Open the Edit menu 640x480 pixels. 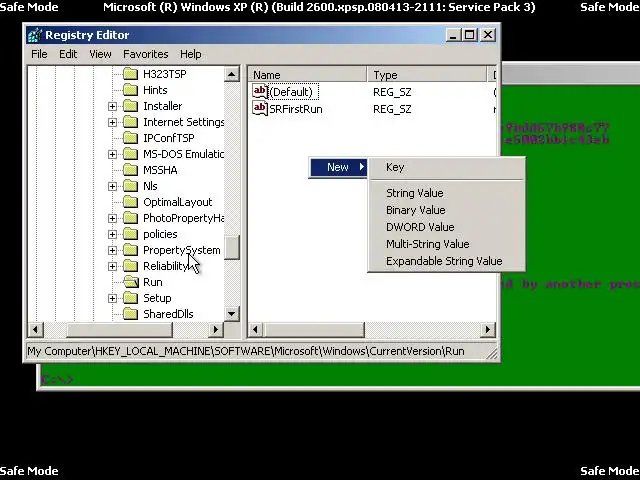(68, 54)
